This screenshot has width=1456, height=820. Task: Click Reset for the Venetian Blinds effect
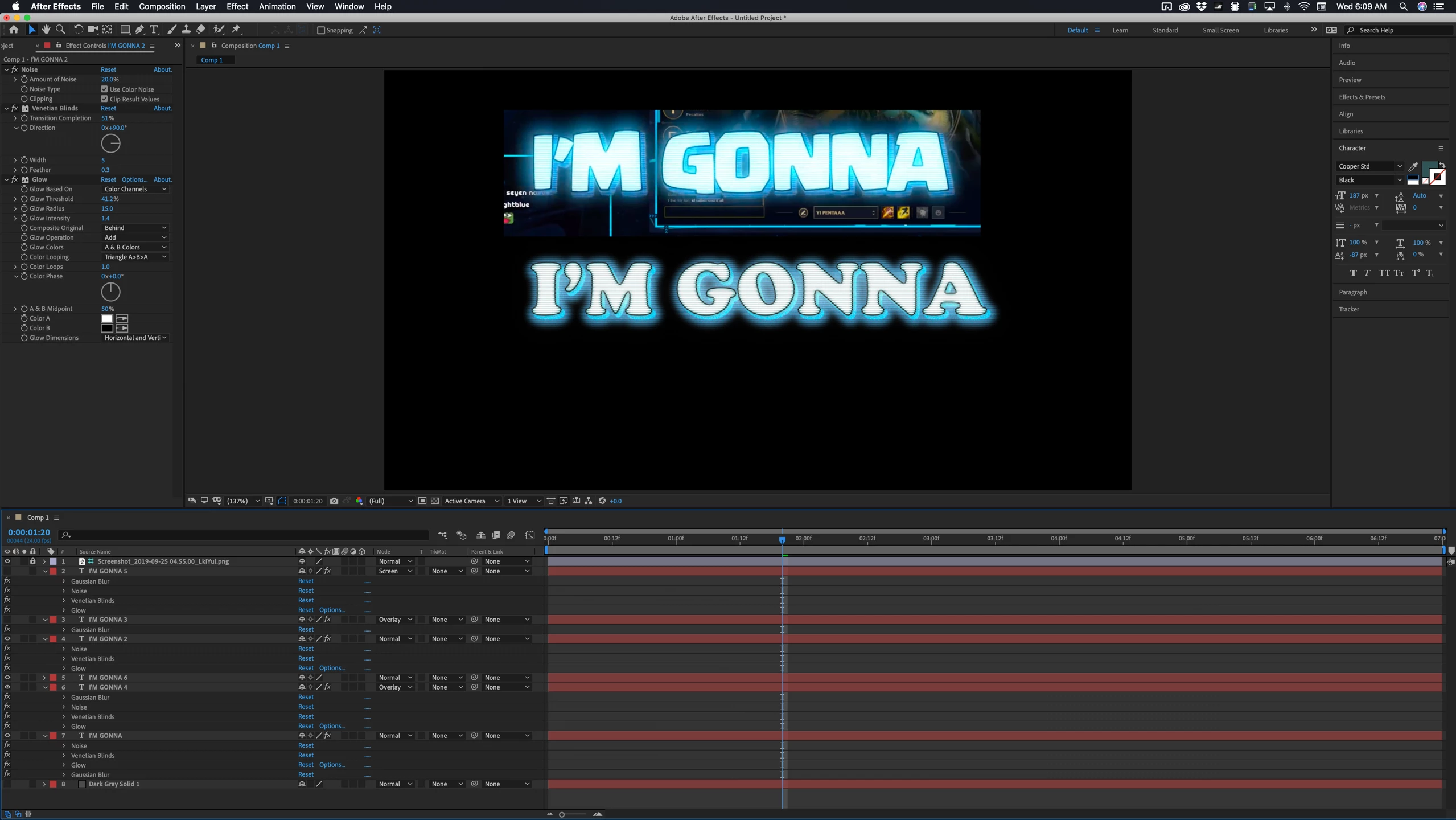108,108
